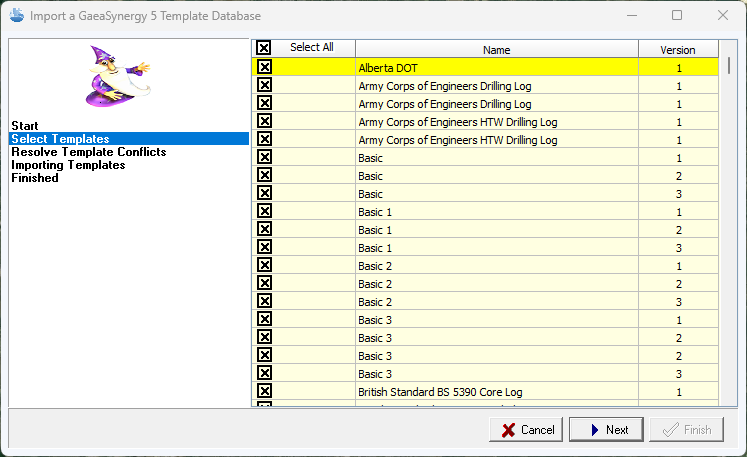The height and width of the screenshot is (457, 747).
Task: Jump to the Finished step
Action: tap(35, 178)
